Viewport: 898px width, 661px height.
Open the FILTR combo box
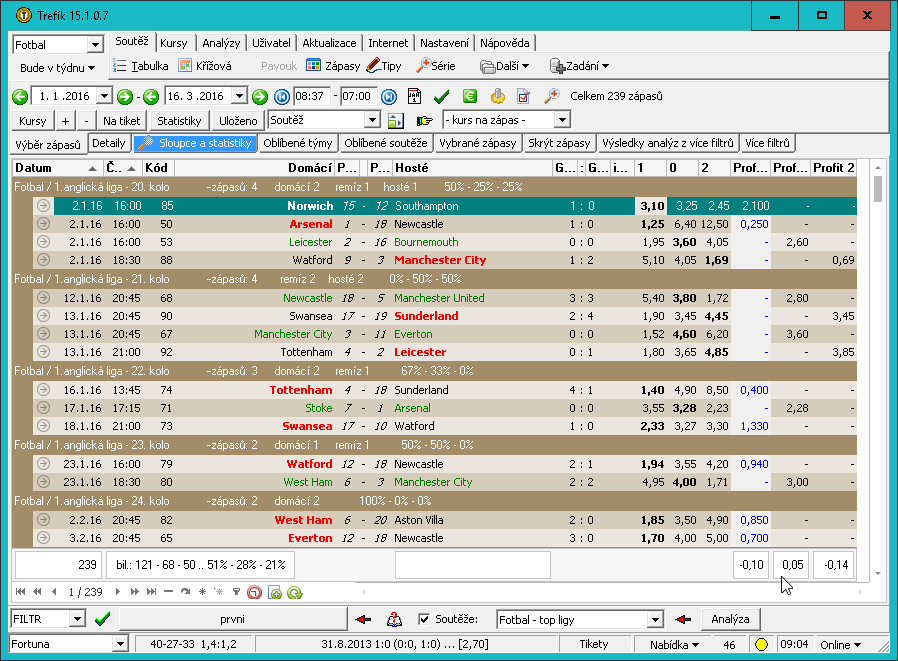77,619
